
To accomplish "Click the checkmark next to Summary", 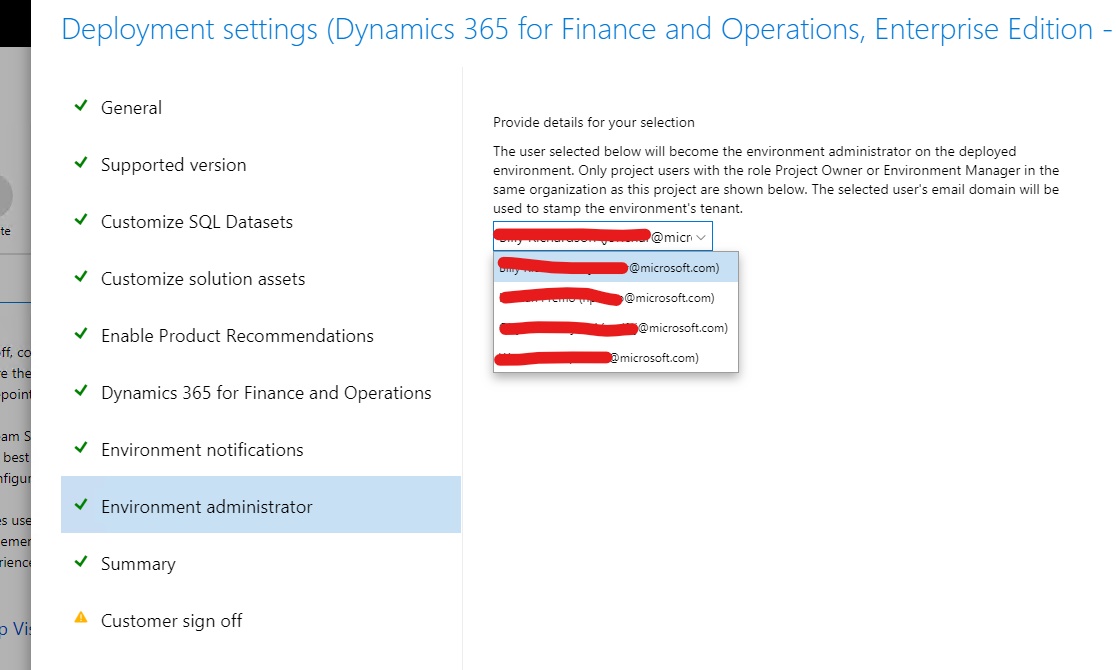I will pyautogui.click(x=81, y=562).
